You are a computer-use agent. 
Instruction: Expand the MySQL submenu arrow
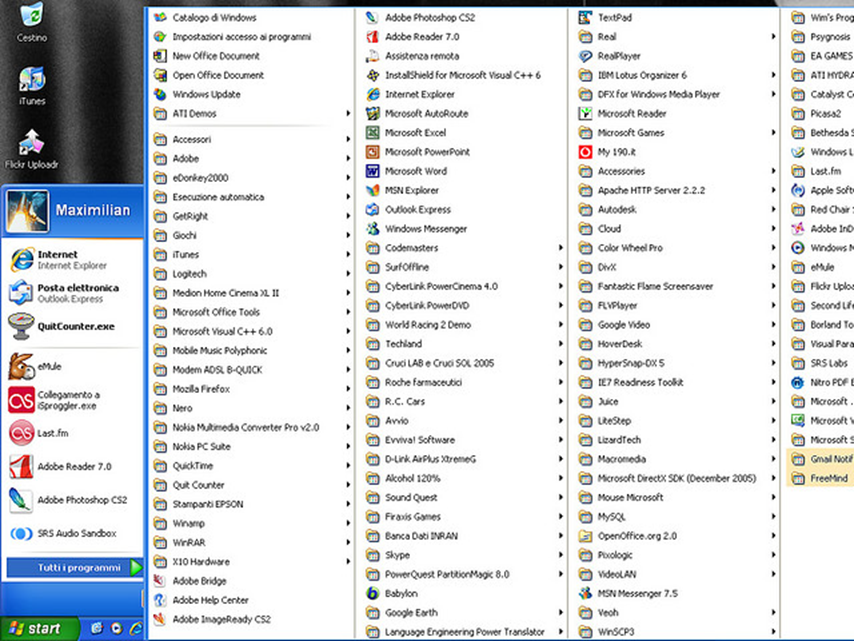point(773,517)
